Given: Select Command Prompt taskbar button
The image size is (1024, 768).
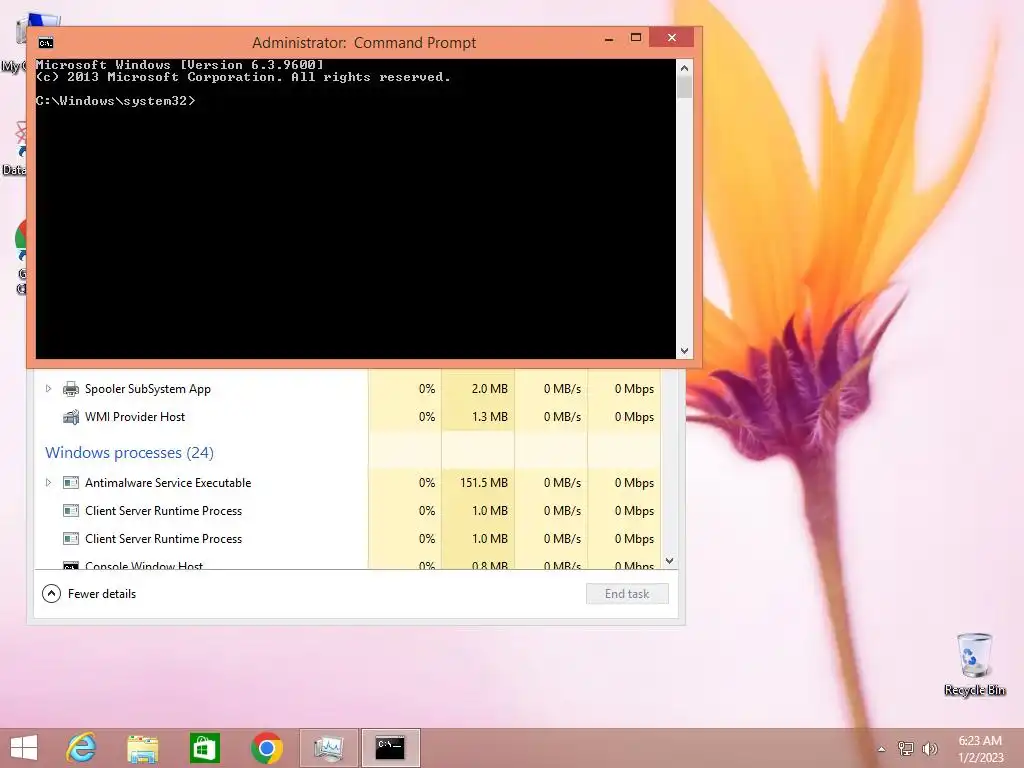Looking at the screenshot, I should pyautogui.click(x=391, y=748).
